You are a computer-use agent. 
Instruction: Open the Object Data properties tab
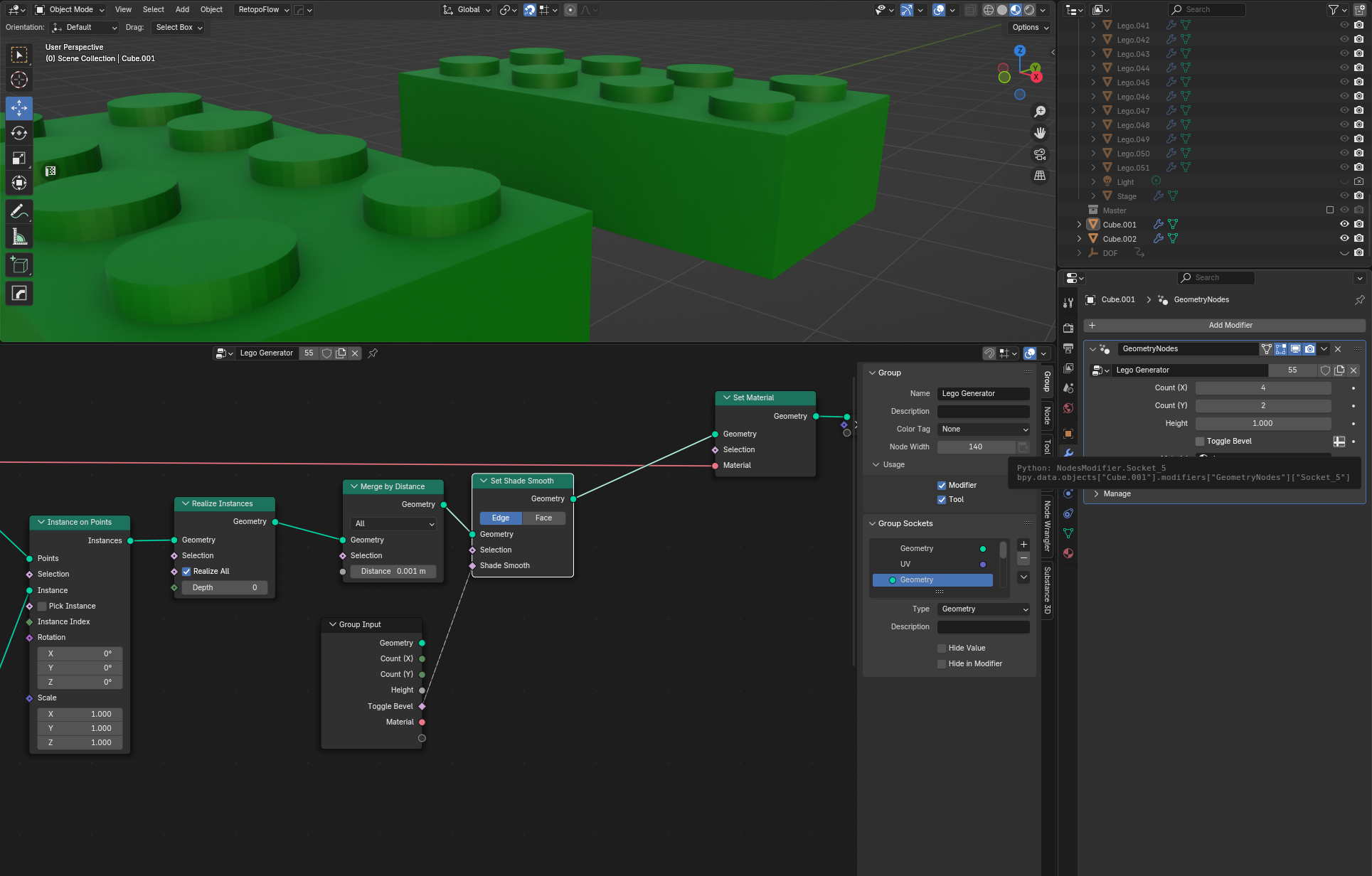(x=1068, y=533)
